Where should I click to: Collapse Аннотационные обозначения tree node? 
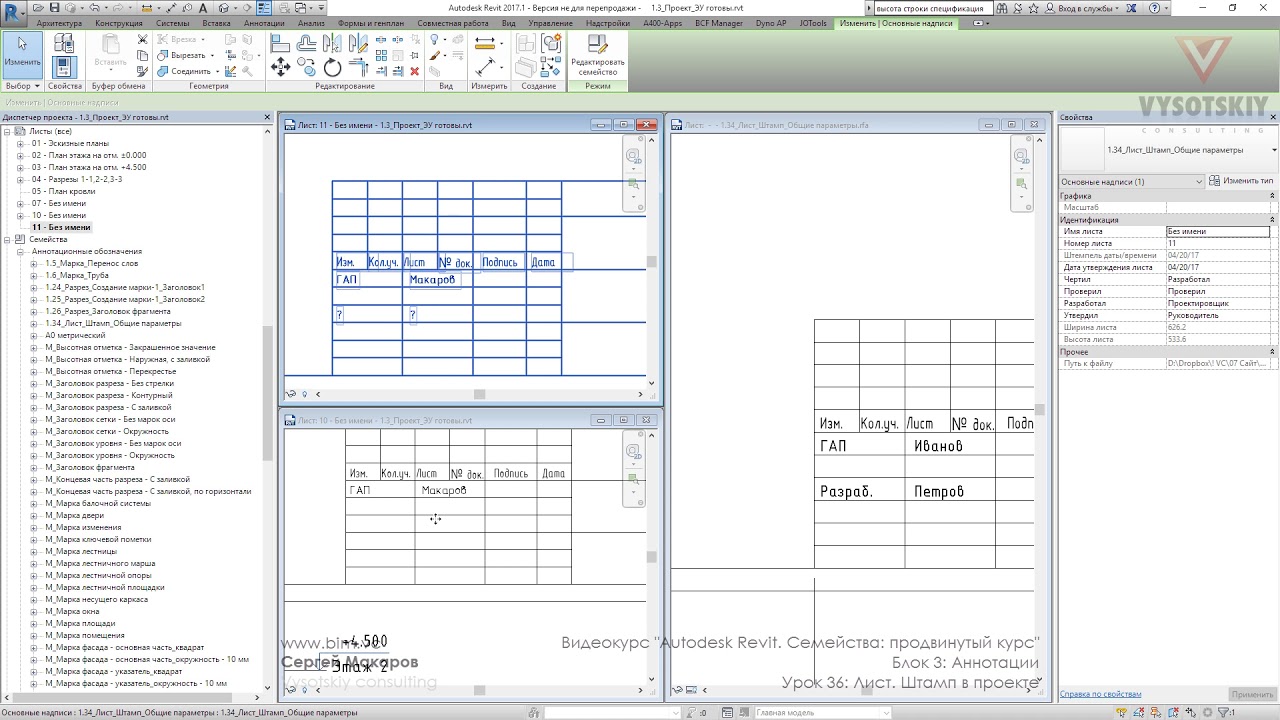20,251
